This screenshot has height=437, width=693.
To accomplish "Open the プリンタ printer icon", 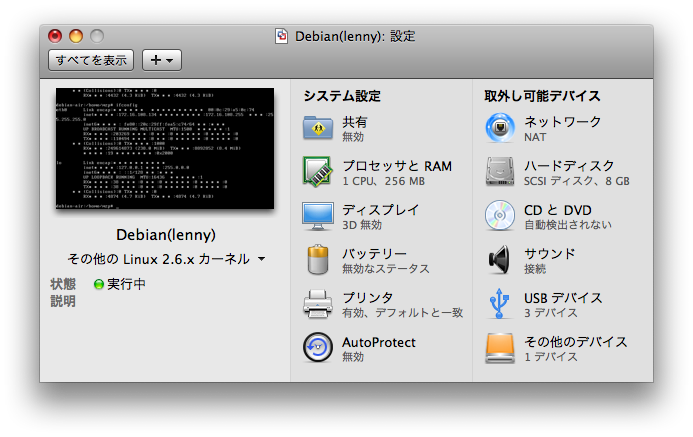I will [x=318, y=304].
